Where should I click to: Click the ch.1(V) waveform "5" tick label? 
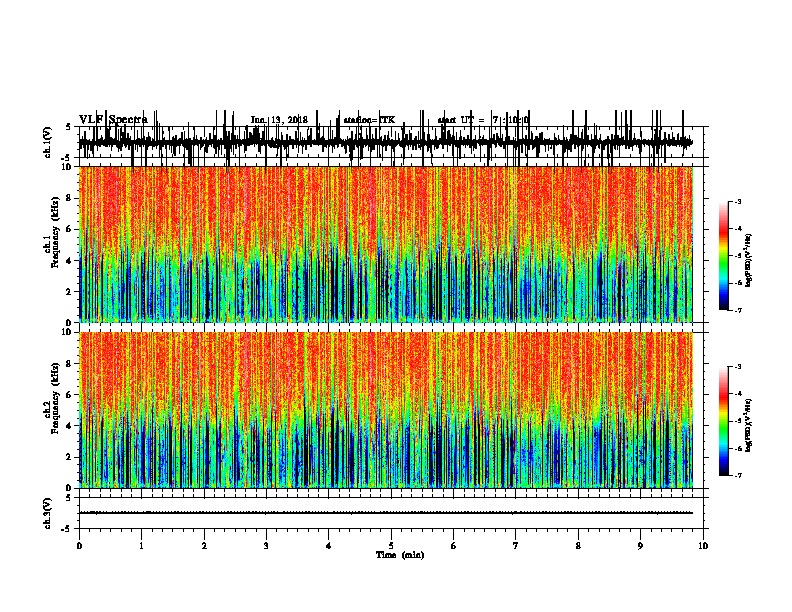[x=69, y=127]
